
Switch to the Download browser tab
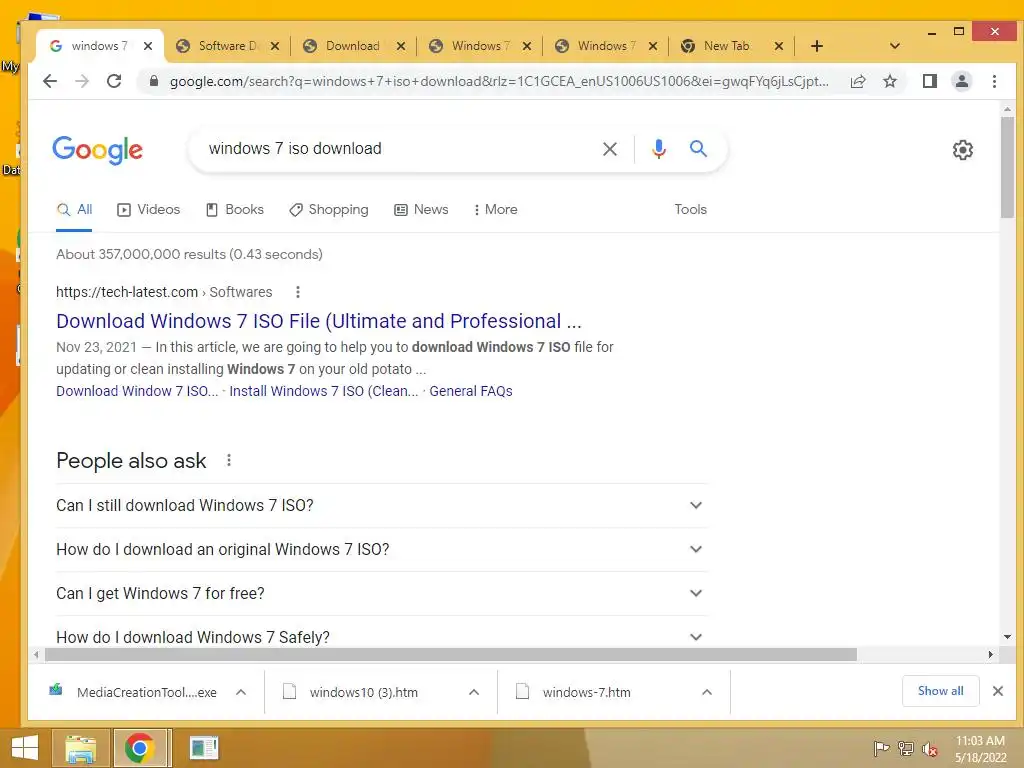tap(353, 46)
